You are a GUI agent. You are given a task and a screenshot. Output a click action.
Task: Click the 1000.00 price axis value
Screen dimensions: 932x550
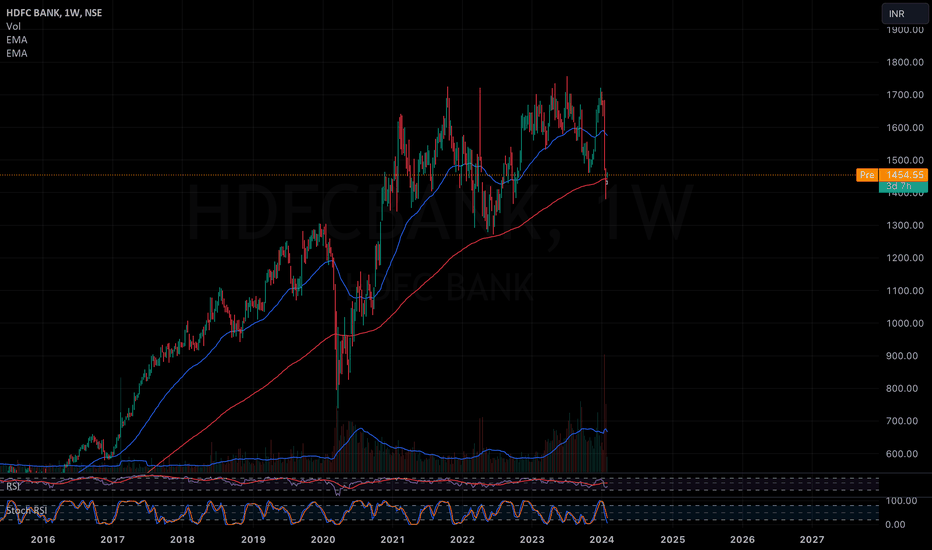pyautogui.click(x=905, y=323)
